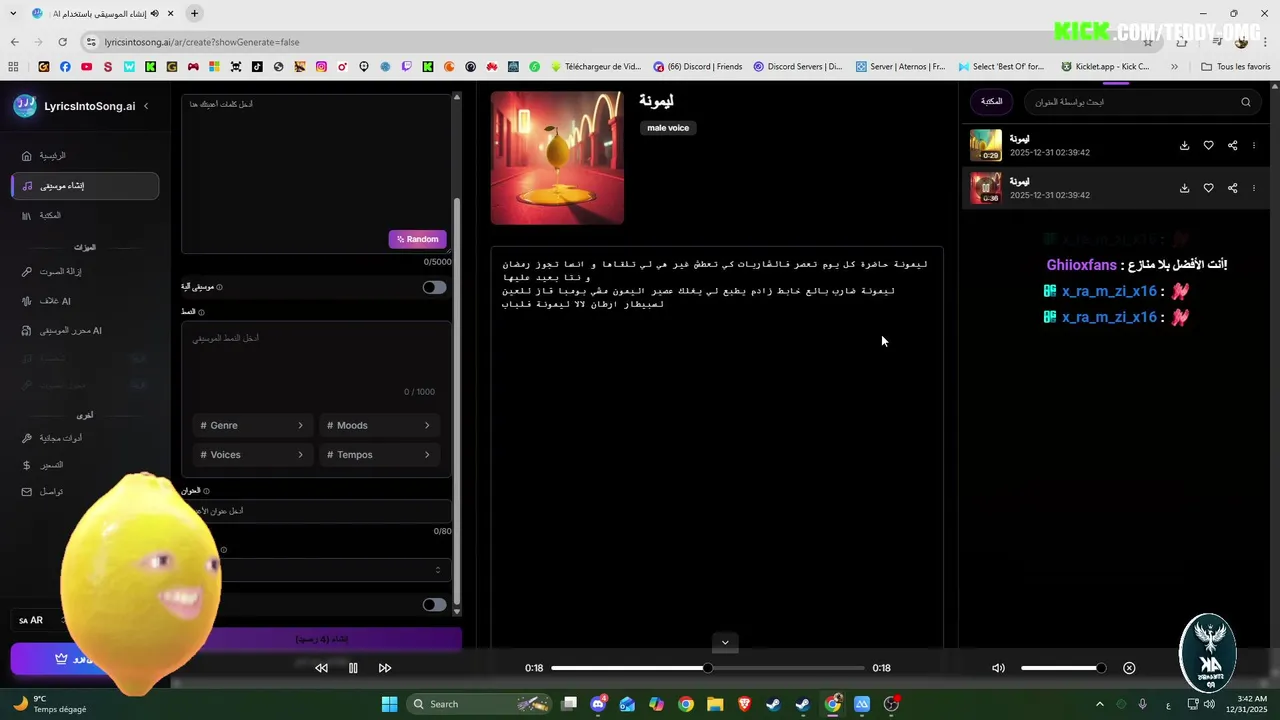
Task: Open File Explorer from the taskbar
Action: [715, 704]
